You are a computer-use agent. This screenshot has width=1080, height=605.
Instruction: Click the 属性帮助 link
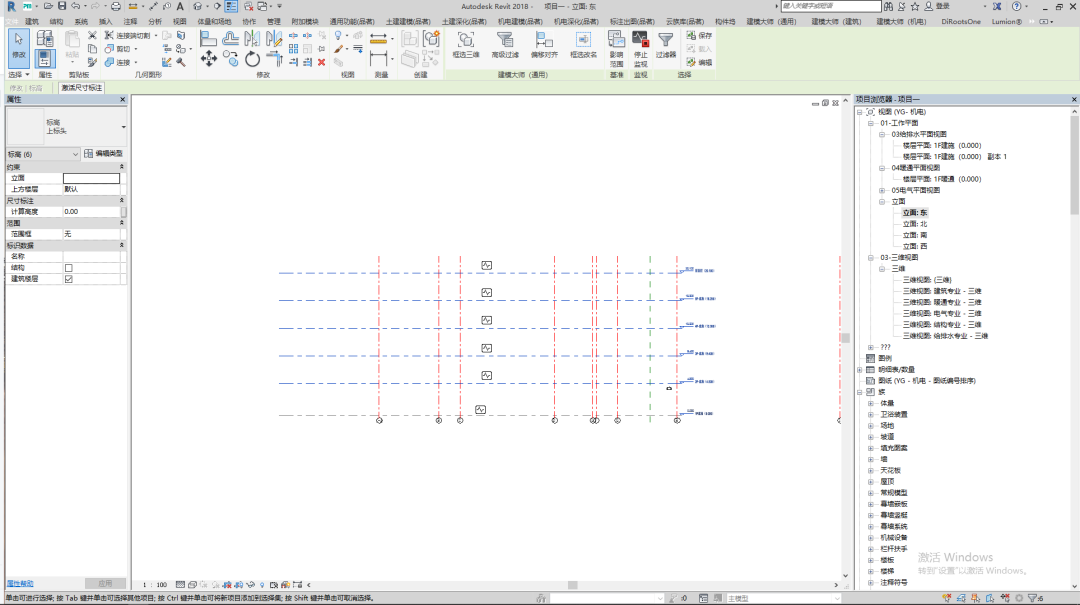(x=20, y=584)
